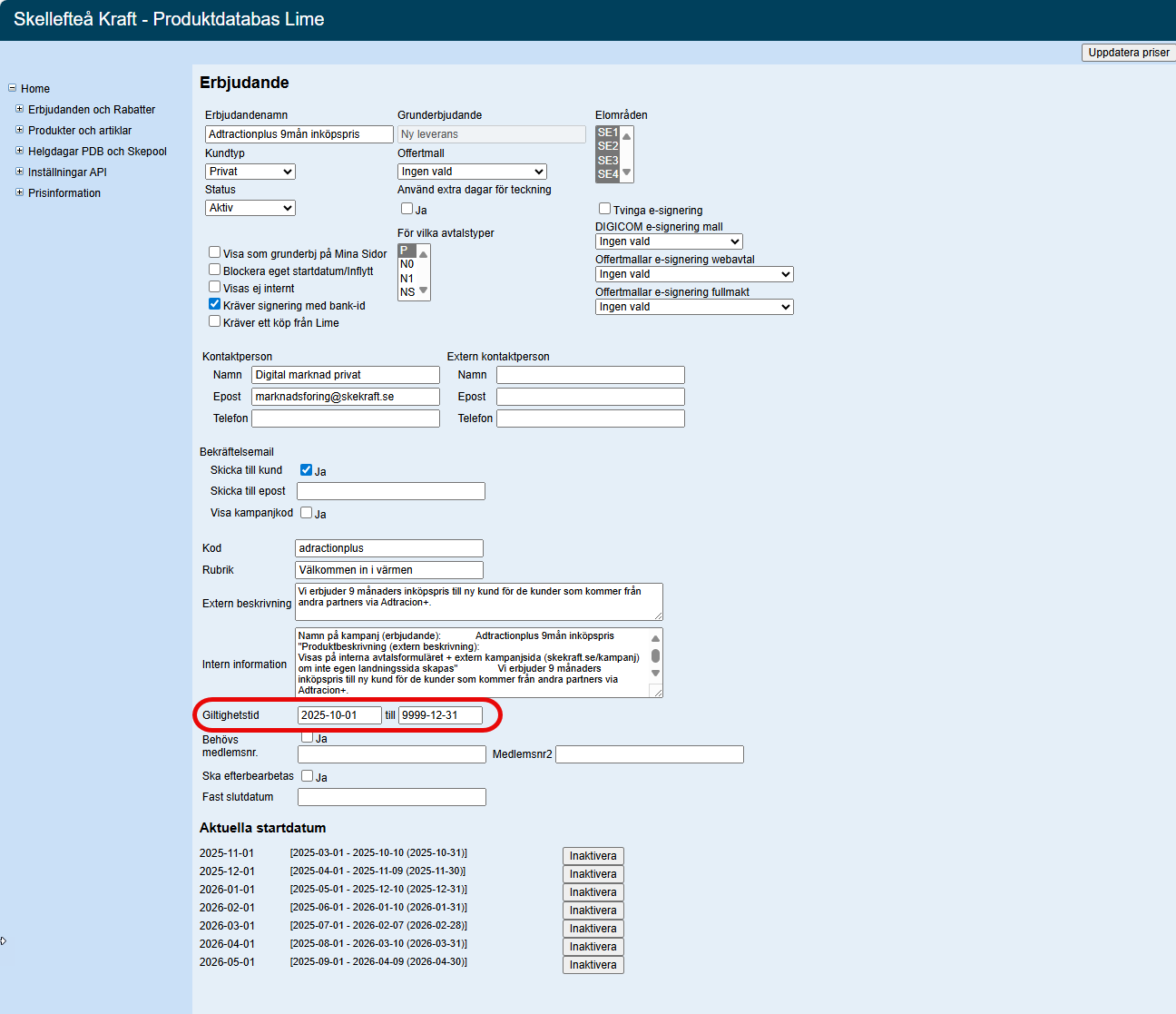Inactivate the 2025-11-01 start date
This screenshot has width=1176, height=1014.
[593, 856]
